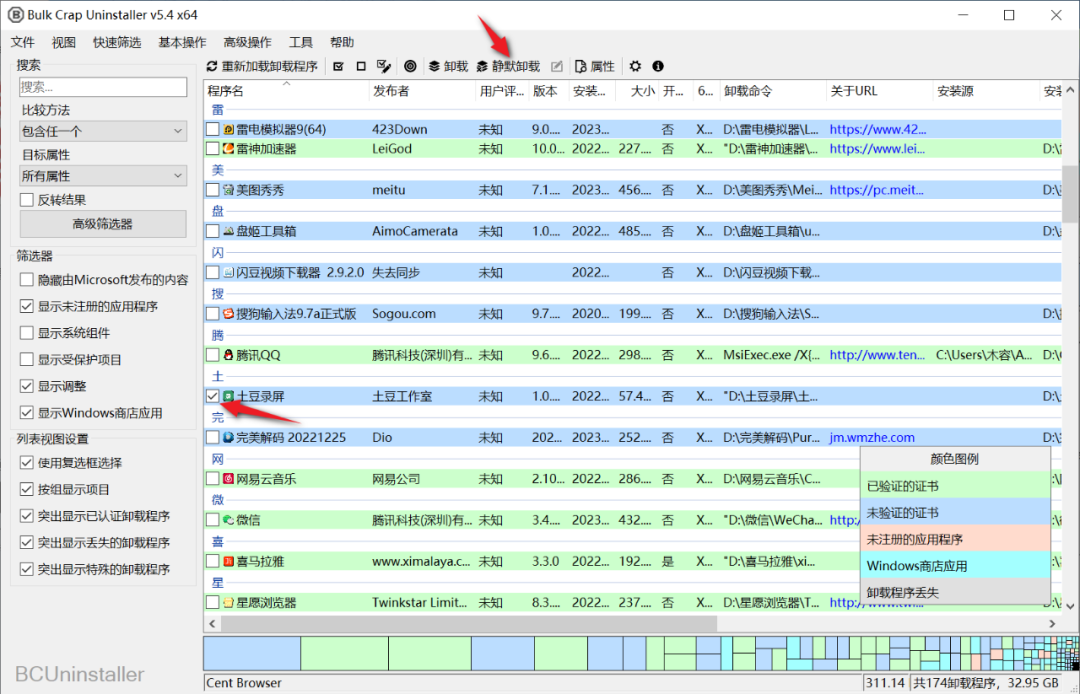Open the 快速筛选 menu

tap(117, 42)
